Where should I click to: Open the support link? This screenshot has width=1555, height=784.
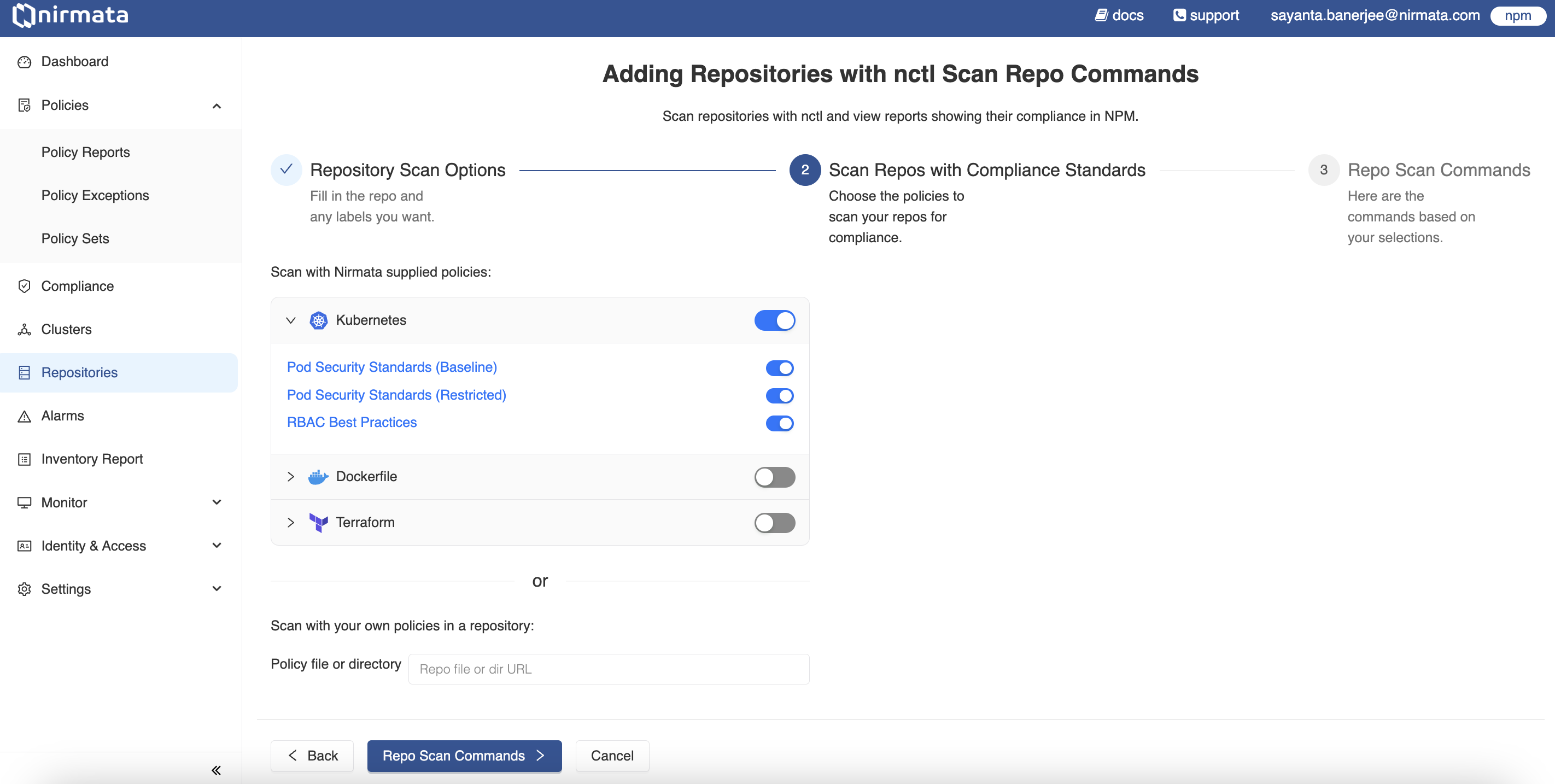[x=1206, y=15]
